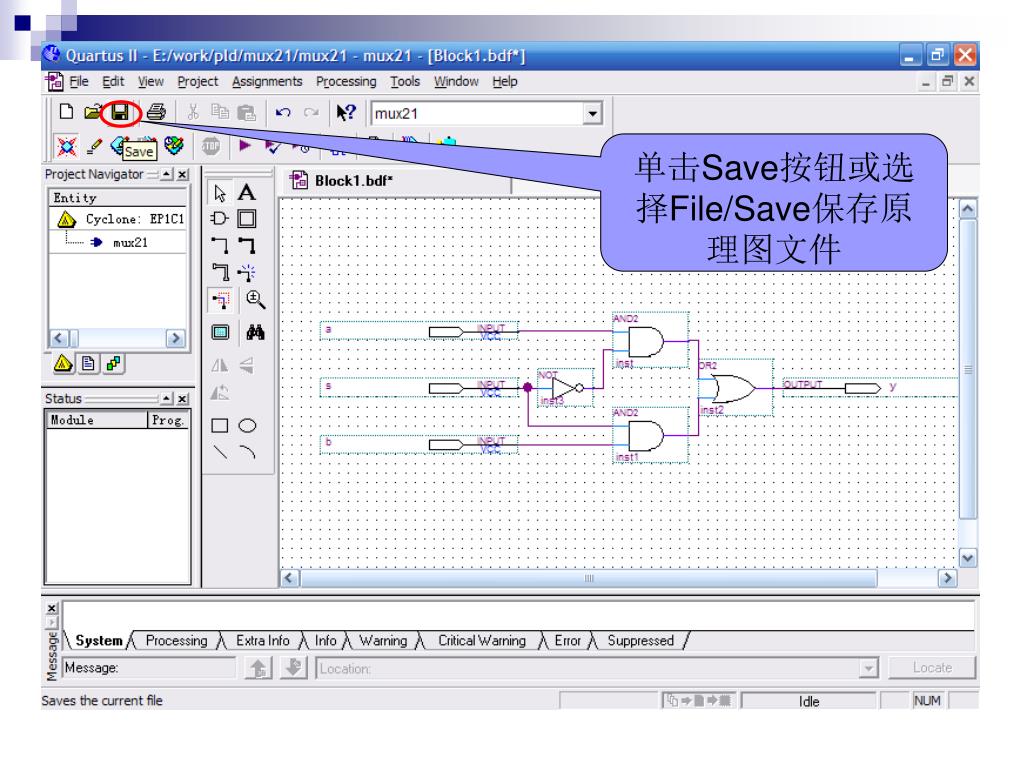1024x768 pixels.
Task: Click the Cut scissors icon
Action: (x=193, y=112)
